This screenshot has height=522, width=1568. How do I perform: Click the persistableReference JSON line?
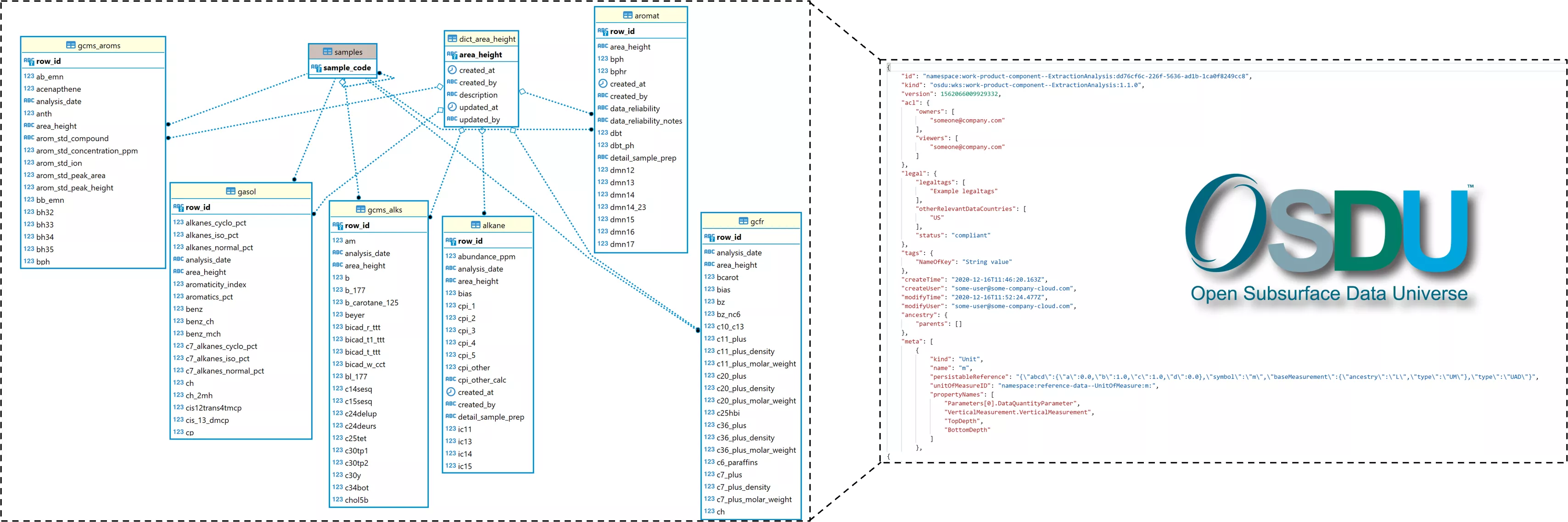(x=1234, y=377)
